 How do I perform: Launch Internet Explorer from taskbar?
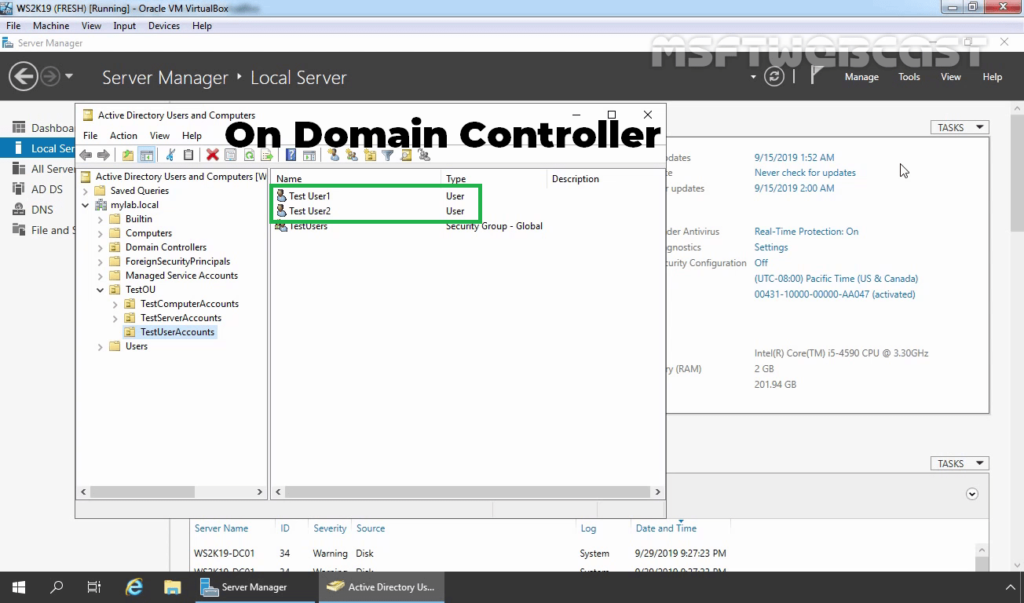pyautogui.click(x=134, y=587)
